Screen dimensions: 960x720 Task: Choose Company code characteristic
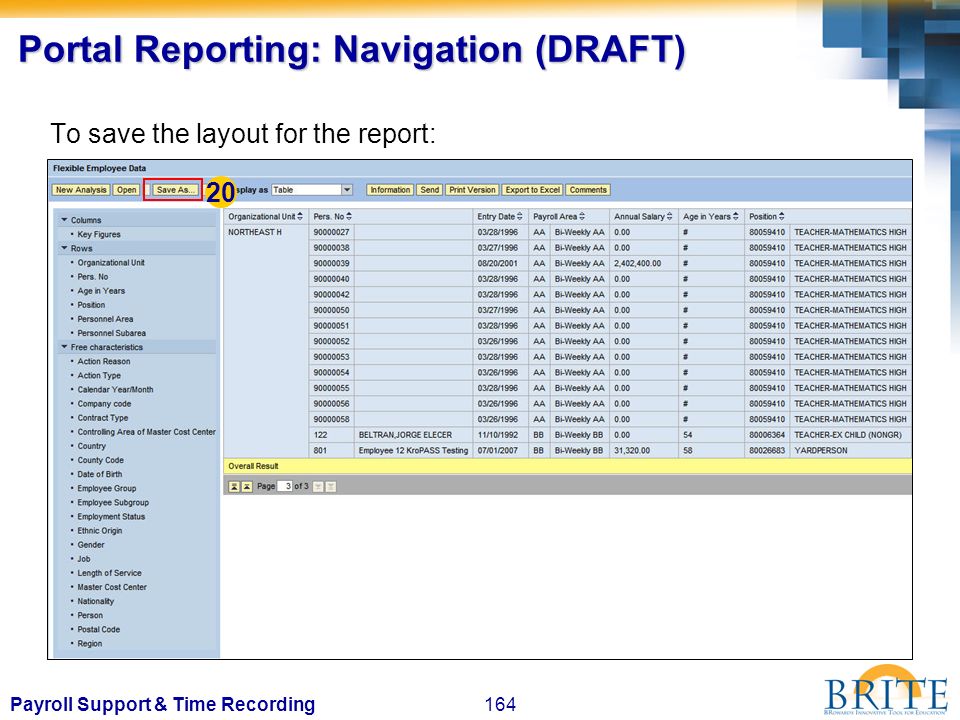point(104,403)
